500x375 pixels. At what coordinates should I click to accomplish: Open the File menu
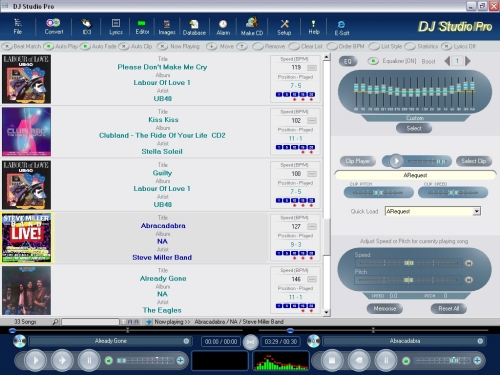point(18,27)
